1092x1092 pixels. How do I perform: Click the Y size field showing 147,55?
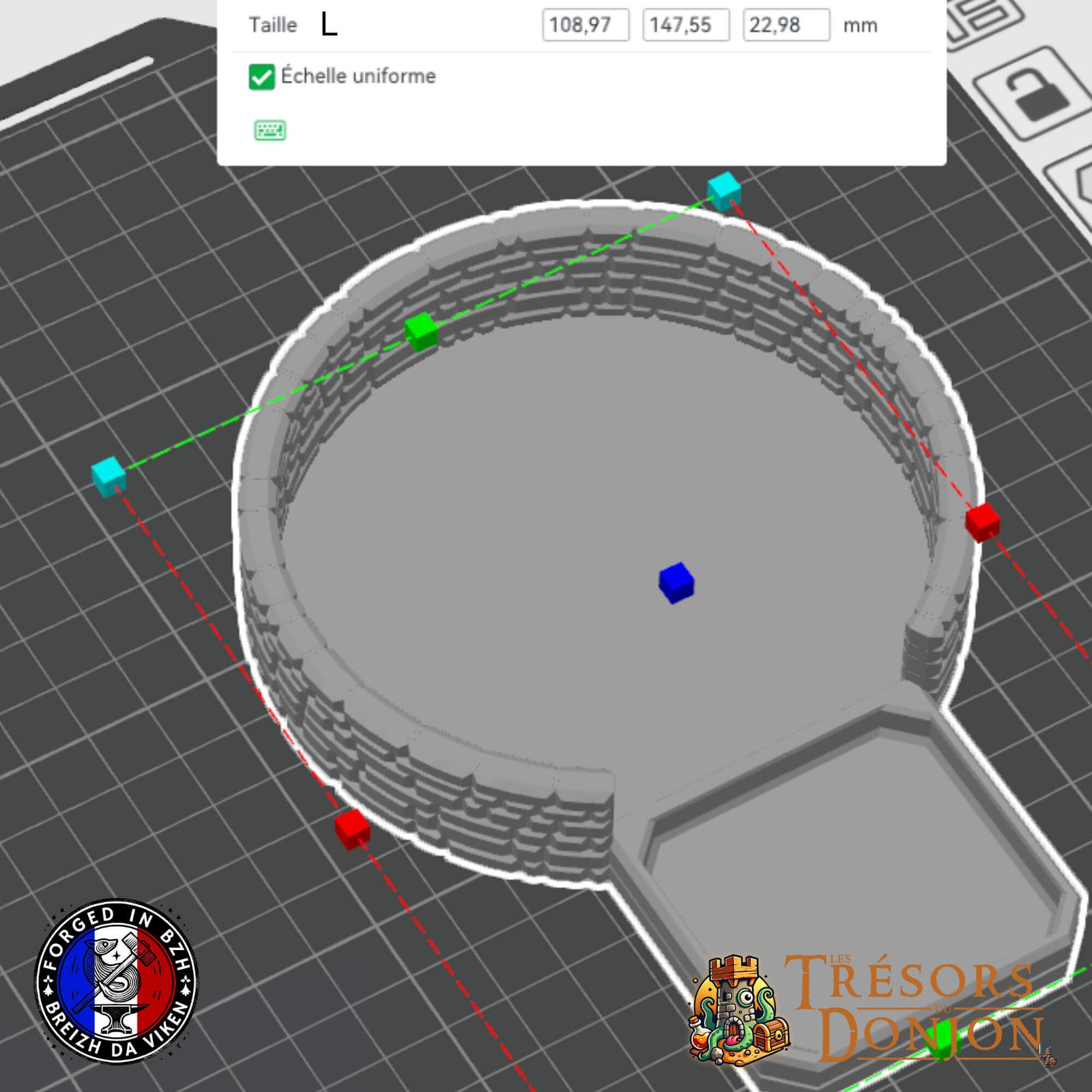pyautogui.click(x=685, y=25)
